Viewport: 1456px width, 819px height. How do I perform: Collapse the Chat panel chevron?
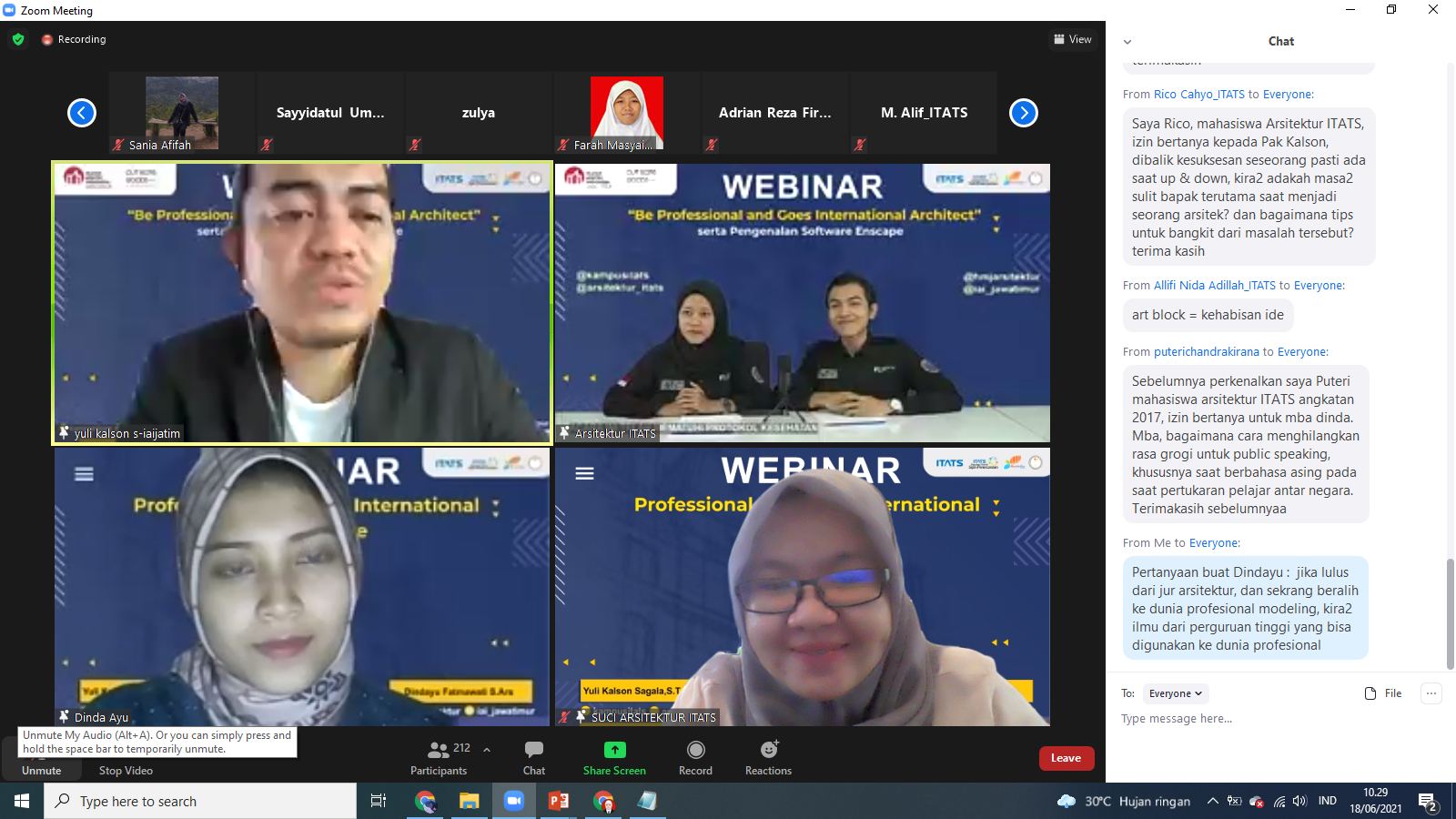pos(1127,42)
